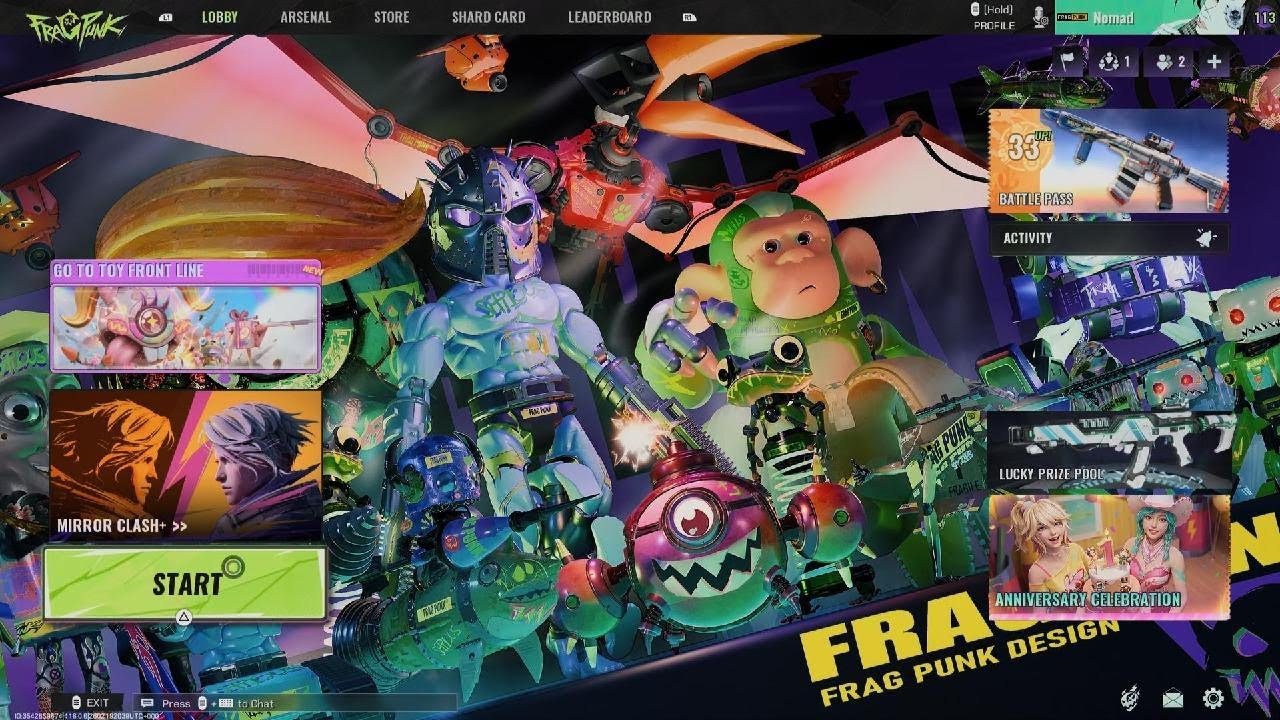Open the Lucky Prize Pool banner

1110,449
